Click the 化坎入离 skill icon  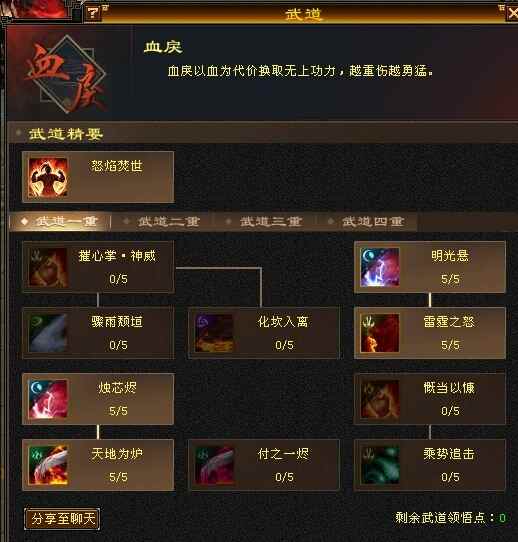pos(214,333)
